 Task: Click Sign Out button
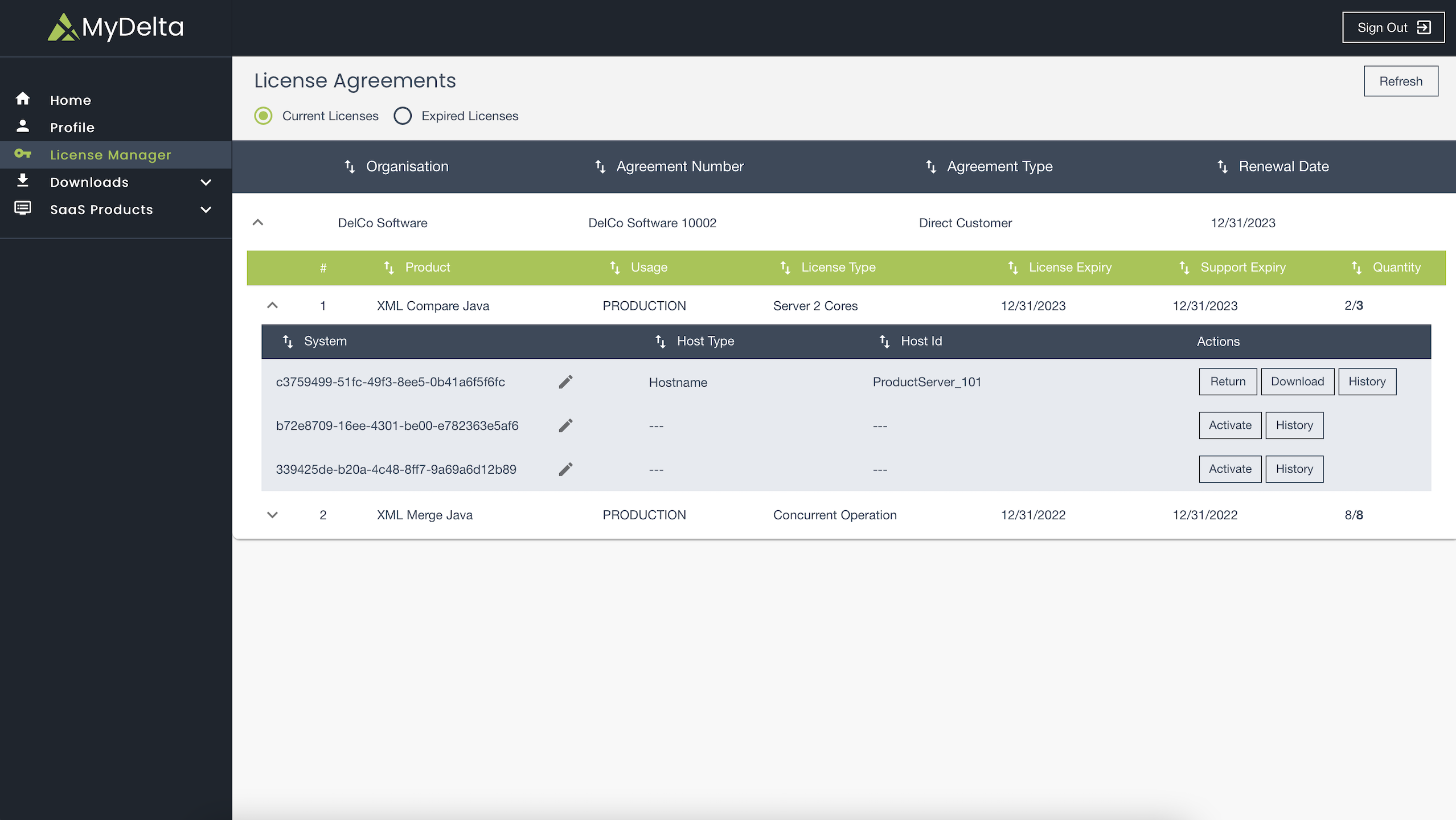point(1393,27)
